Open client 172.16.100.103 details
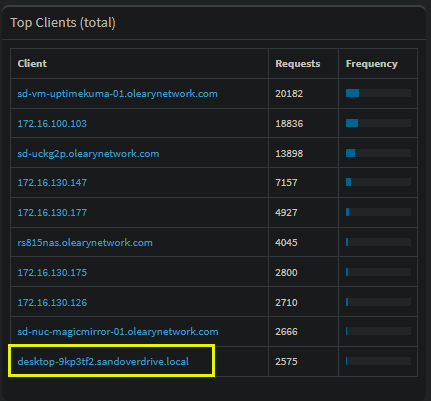This screenshot has height=401, width=431. 52,124
